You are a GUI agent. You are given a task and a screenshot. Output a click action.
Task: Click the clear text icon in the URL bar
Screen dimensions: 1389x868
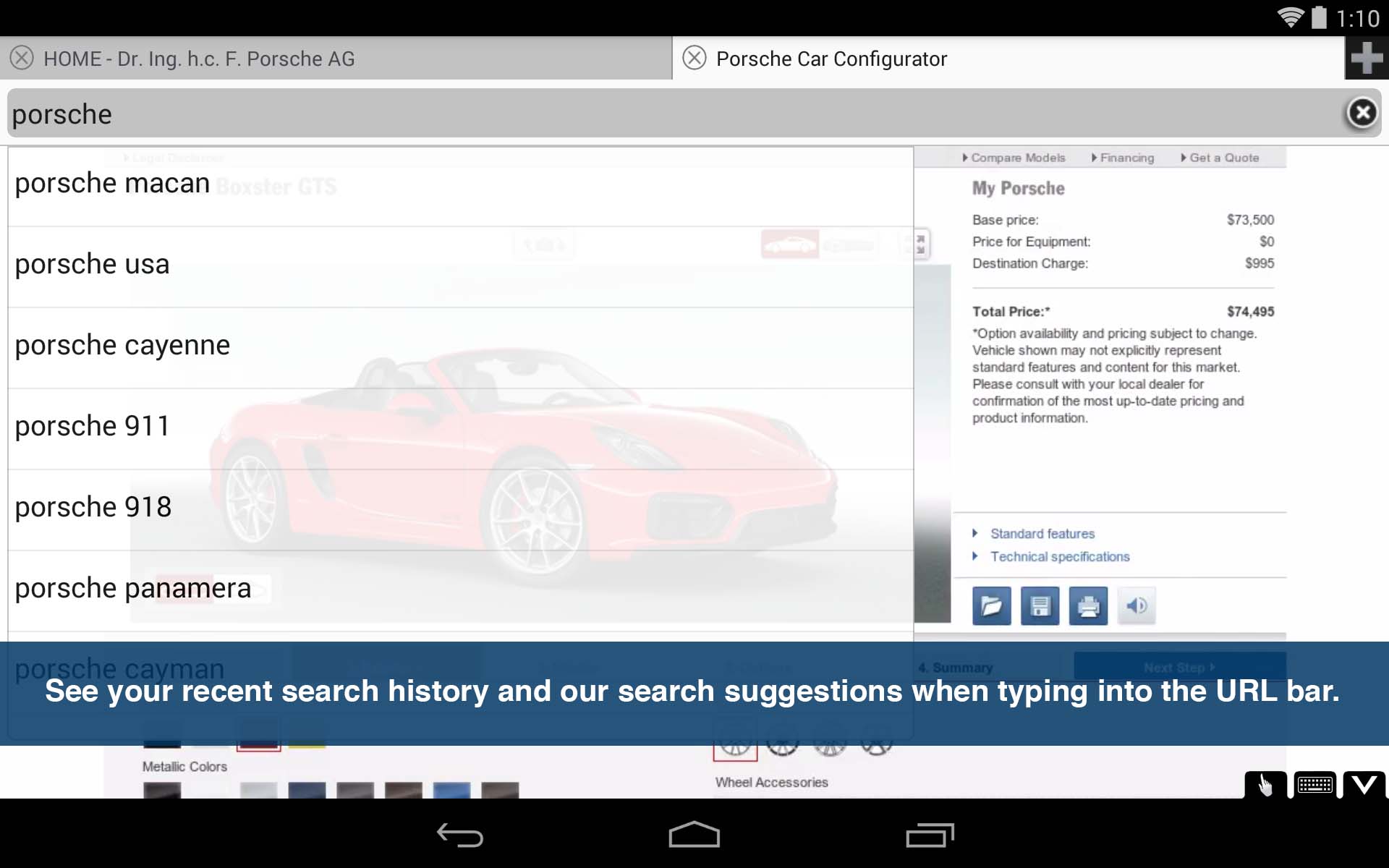pyautogui.click(x=1362, y=113)
